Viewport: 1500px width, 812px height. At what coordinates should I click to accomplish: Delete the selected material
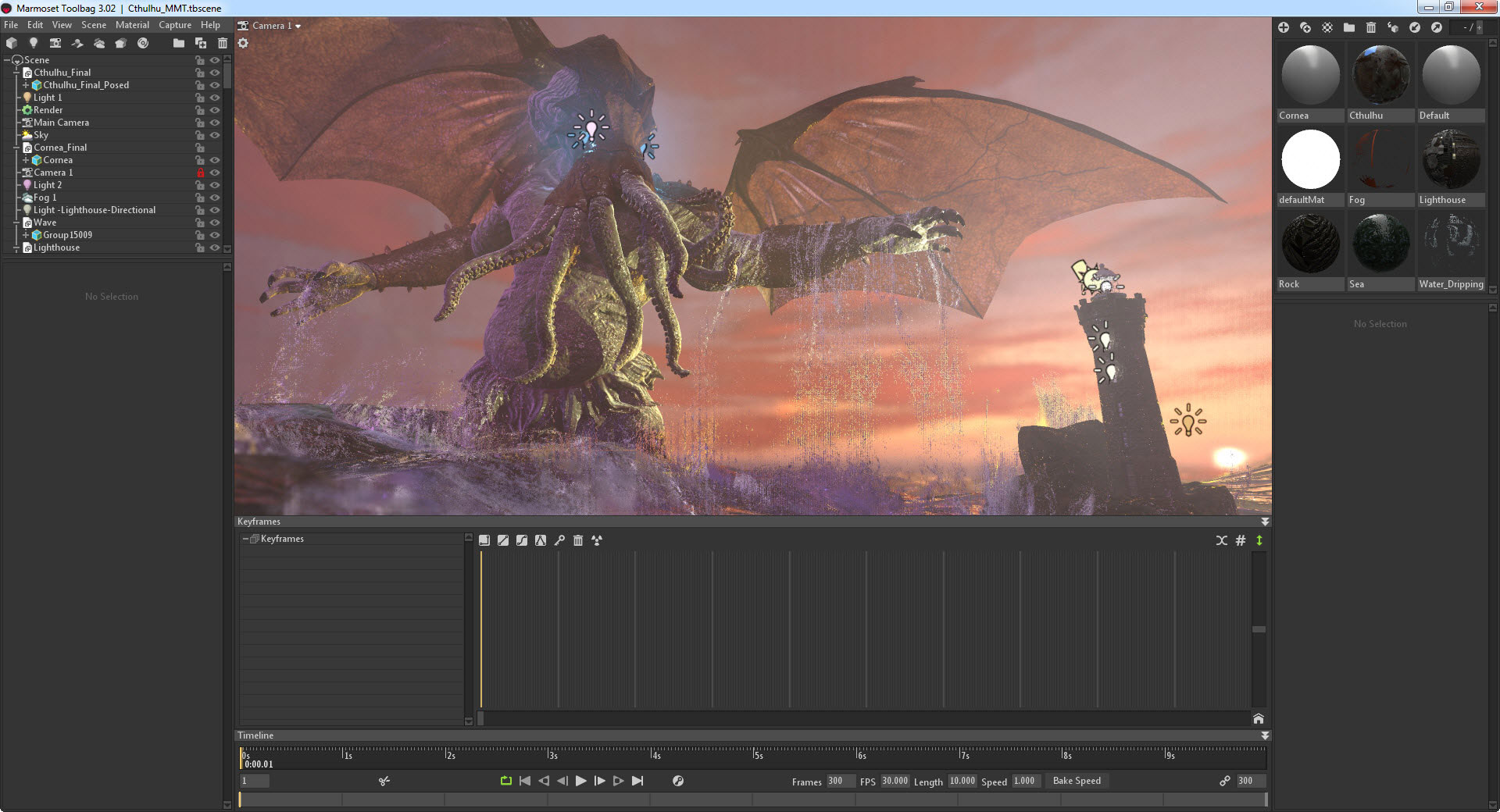pyautogui.click(x=1371, y=27)
